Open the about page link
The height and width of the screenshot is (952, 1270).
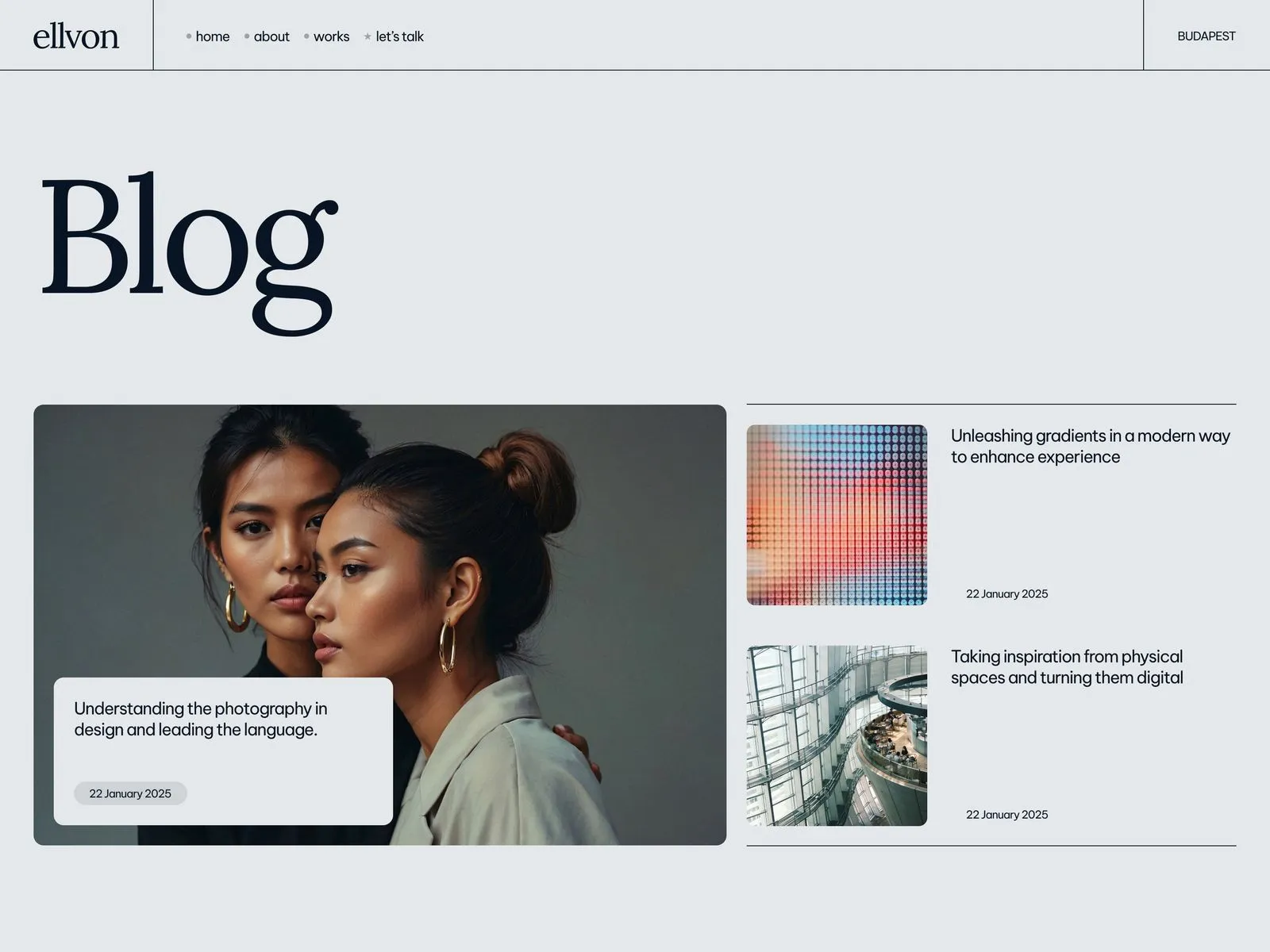(271, 36)
